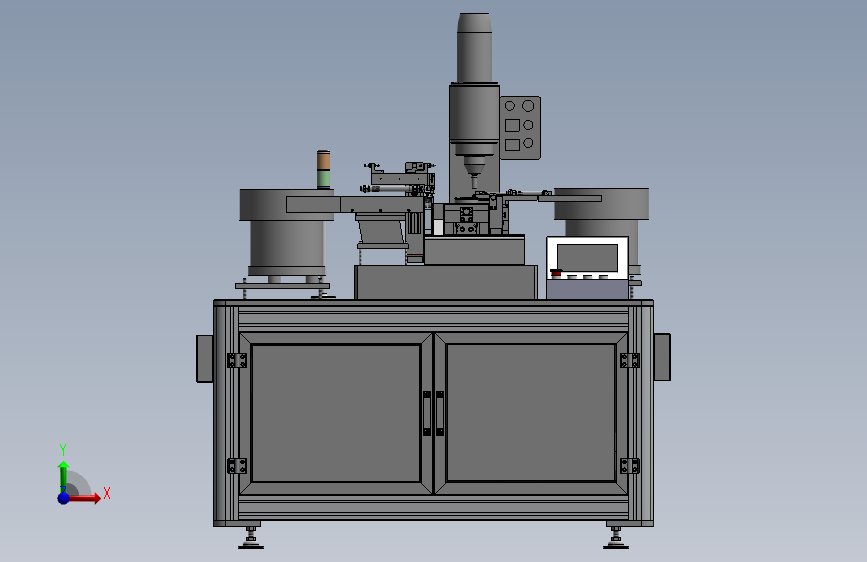
Task: Select the right leveling foot
Action: (x=615, y=537)
